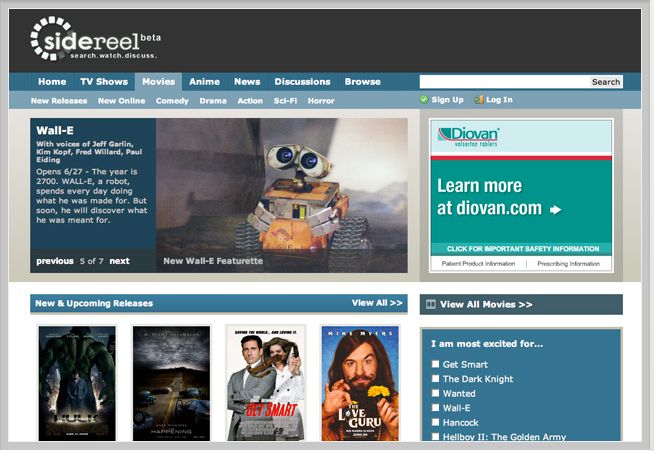The width and height of the screenshot is (654, 451).
Task: Click 'I am most excited for...' heading
Action: (x=487, y=344)
